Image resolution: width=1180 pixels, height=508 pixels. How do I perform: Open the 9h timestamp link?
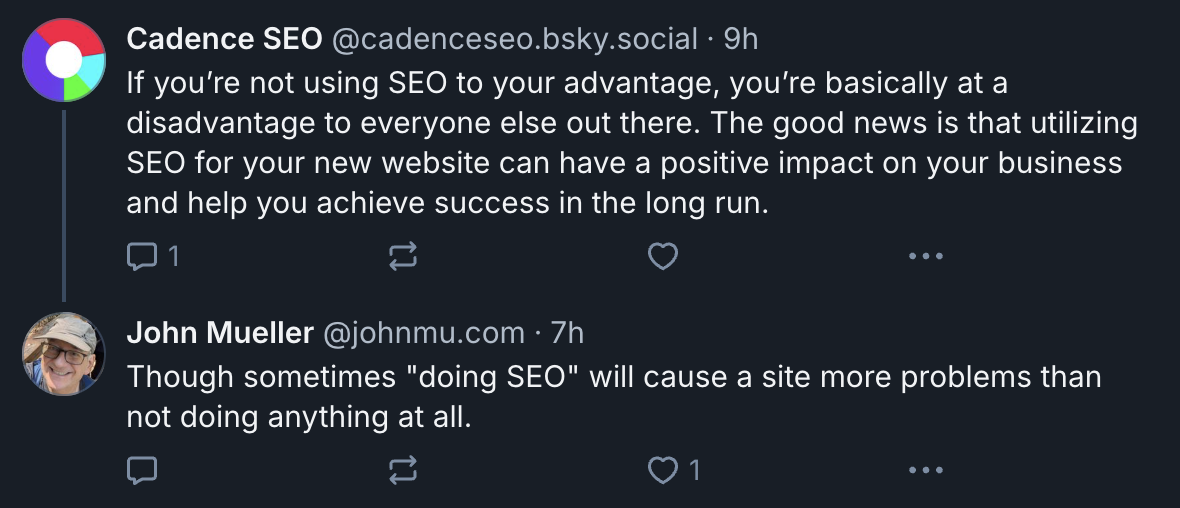(741, 39)
